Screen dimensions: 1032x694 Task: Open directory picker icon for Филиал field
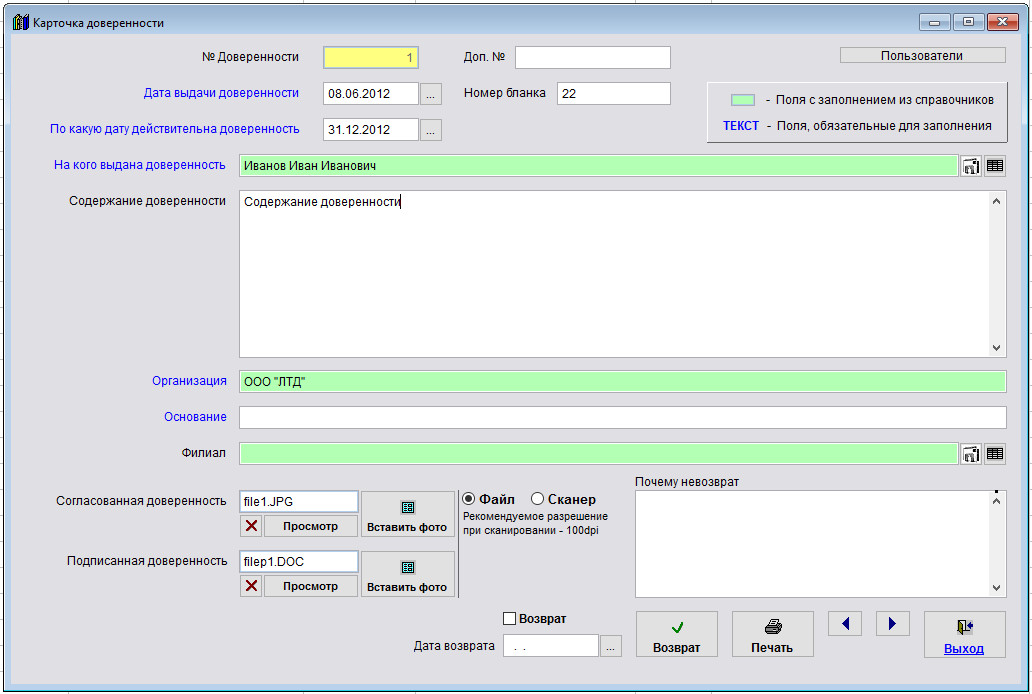(970, 454)
